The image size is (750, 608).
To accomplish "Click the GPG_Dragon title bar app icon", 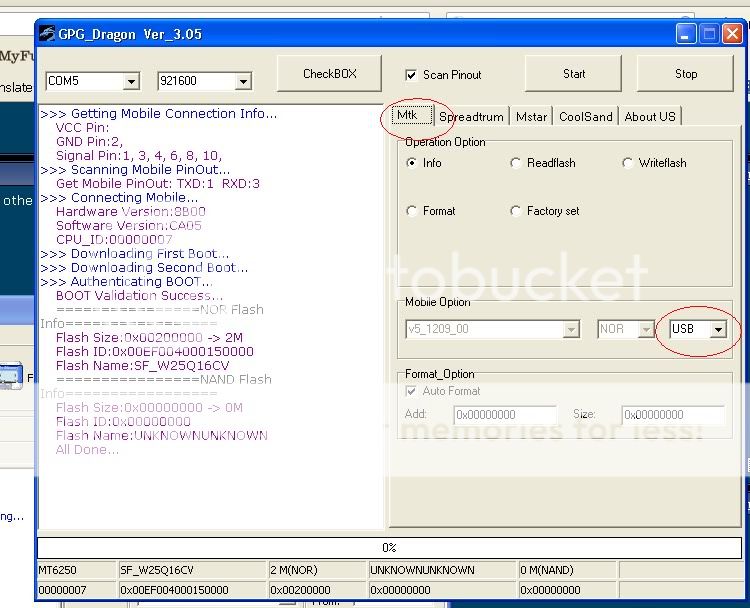I will (47, 34).
